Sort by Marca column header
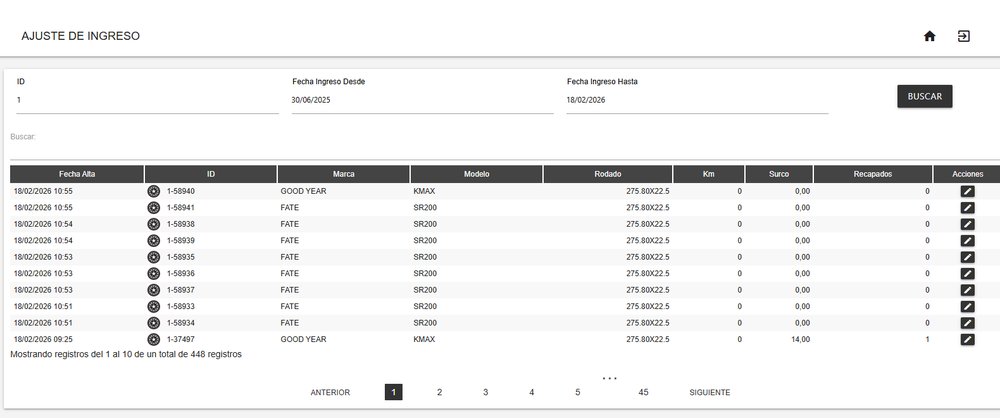The width and height of the screenshot is (1000, 418). 344,174
